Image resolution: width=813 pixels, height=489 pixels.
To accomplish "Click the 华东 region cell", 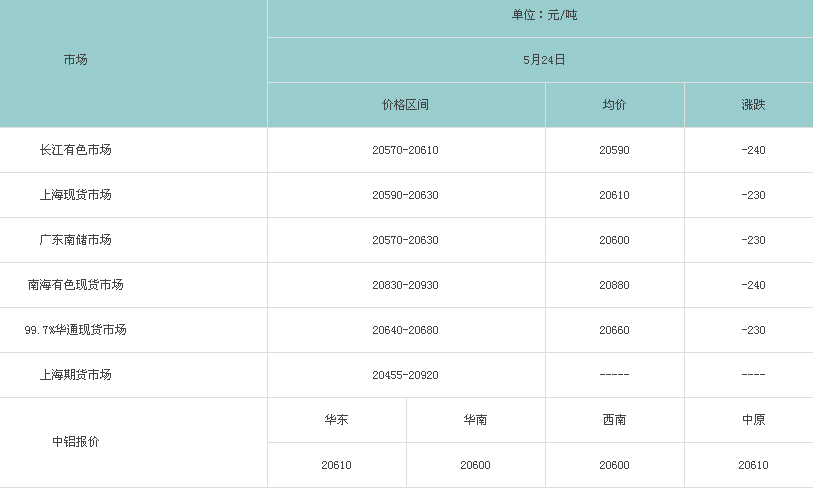I will [x=336, y=420].
